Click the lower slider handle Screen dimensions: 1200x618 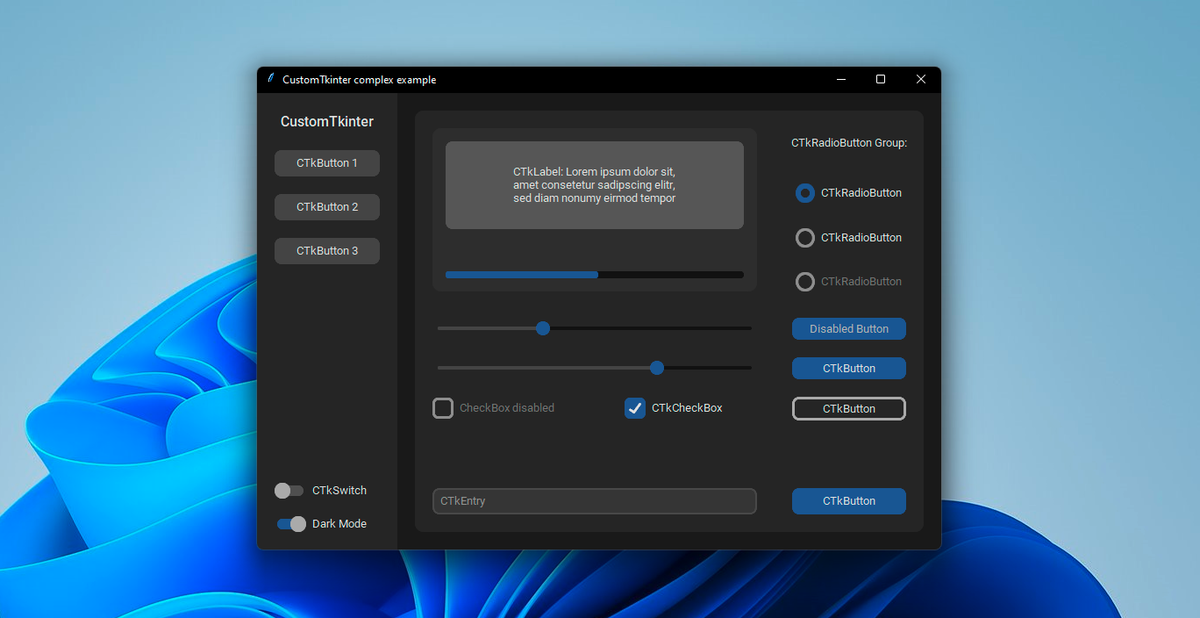pyautogui.click(x=656, y=367)
